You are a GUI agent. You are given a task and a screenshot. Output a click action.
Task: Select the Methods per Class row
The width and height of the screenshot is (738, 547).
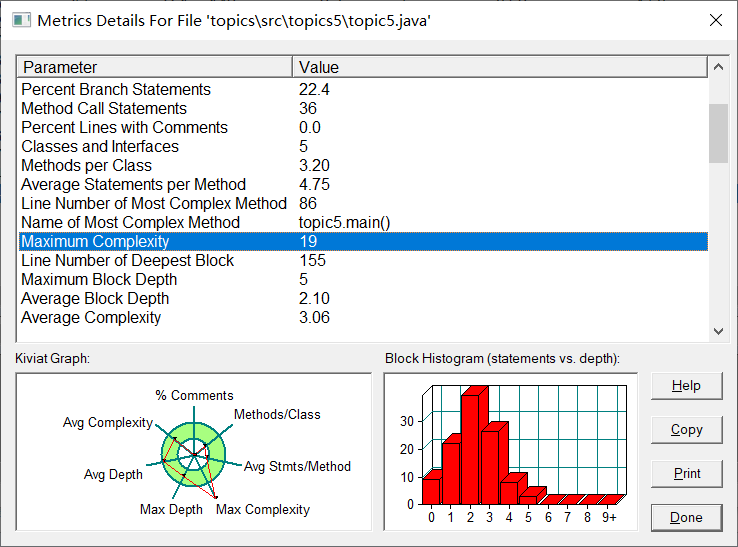pos(362,165)
